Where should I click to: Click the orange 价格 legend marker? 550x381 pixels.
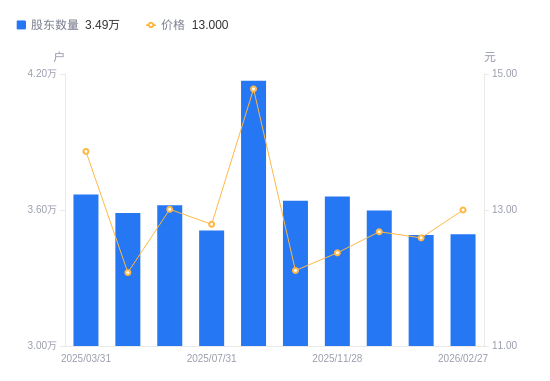point(151,25)
